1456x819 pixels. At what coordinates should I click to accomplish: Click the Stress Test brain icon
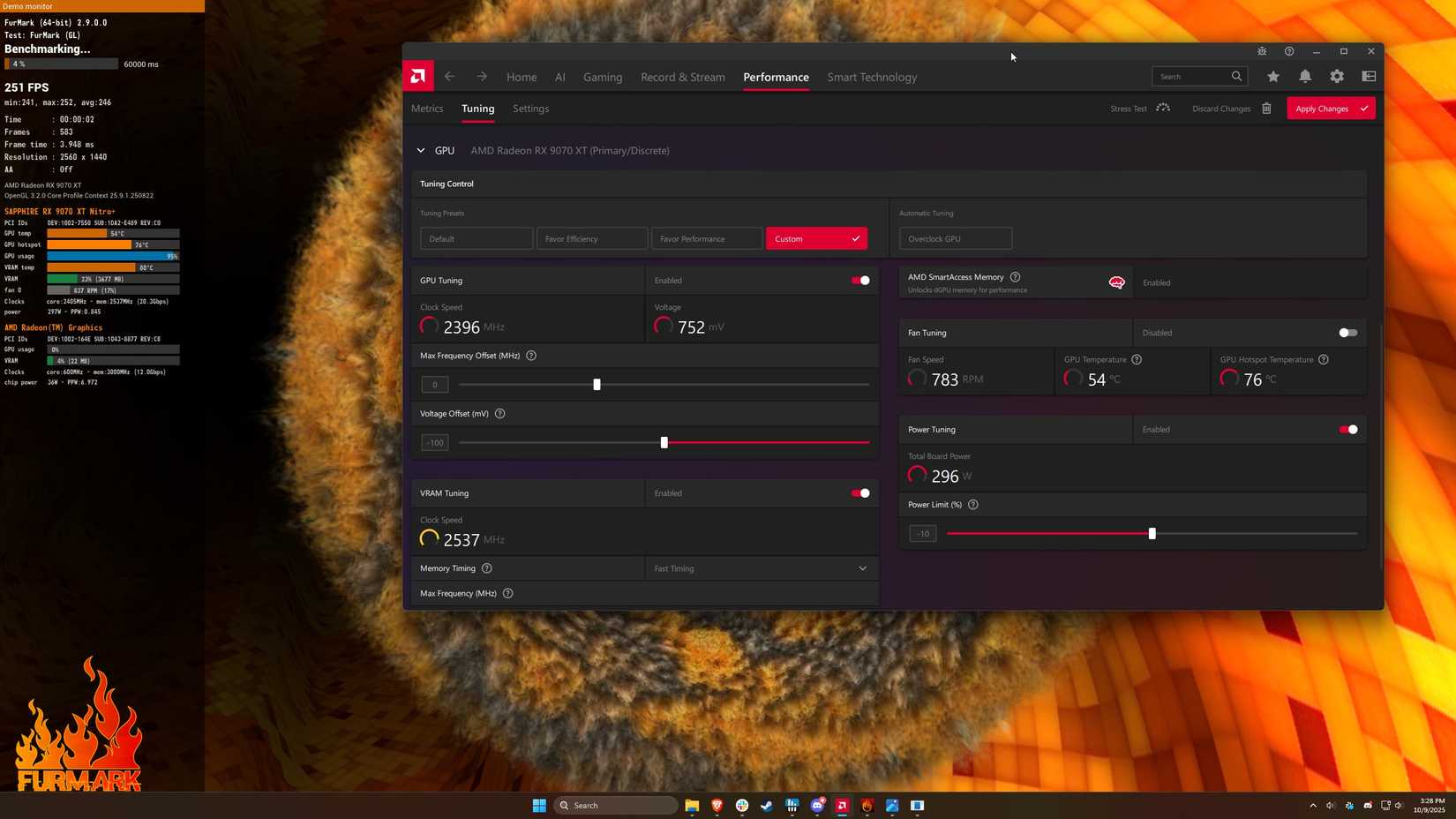point(1163,108)
